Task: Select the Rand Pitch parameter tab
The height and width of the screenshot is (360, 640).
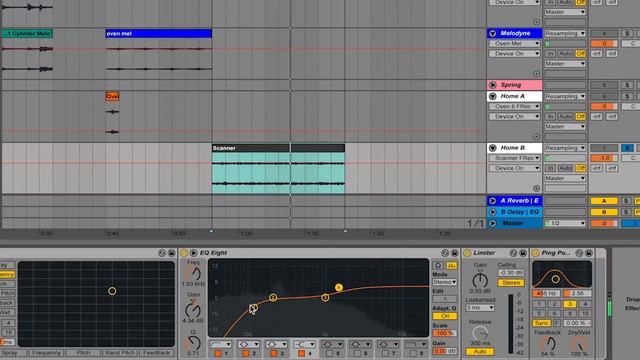Action: point(119,353)
